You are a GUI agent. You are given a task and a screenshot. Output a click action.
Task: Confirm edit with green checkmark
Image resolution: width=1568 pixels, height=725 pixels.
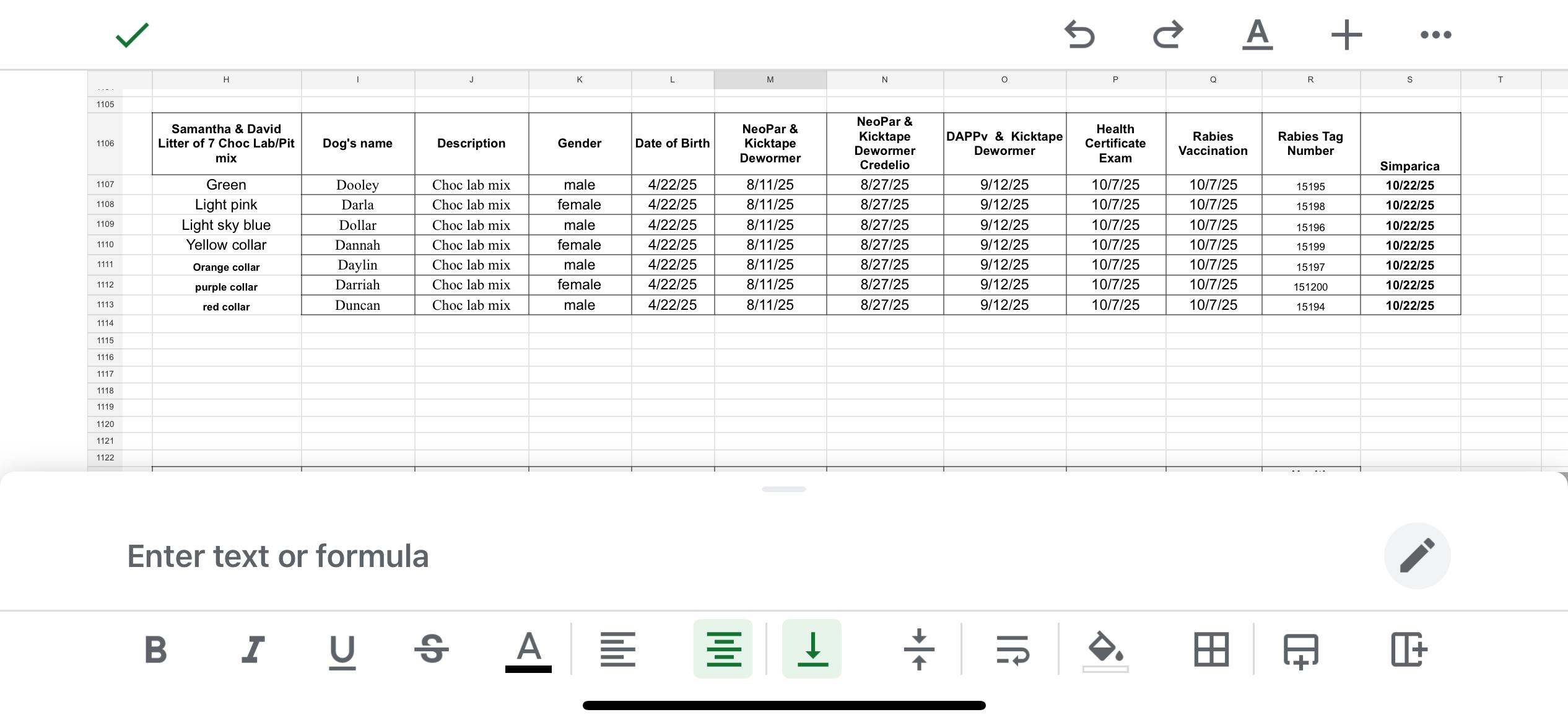[x=132, y=35]
